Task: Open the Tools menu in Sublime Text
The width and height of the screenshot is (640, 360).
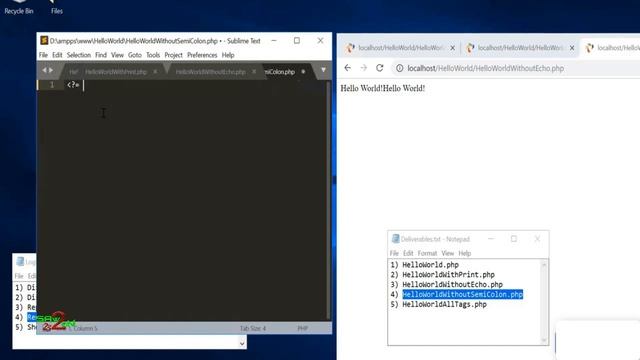Action: coord(153,55)
